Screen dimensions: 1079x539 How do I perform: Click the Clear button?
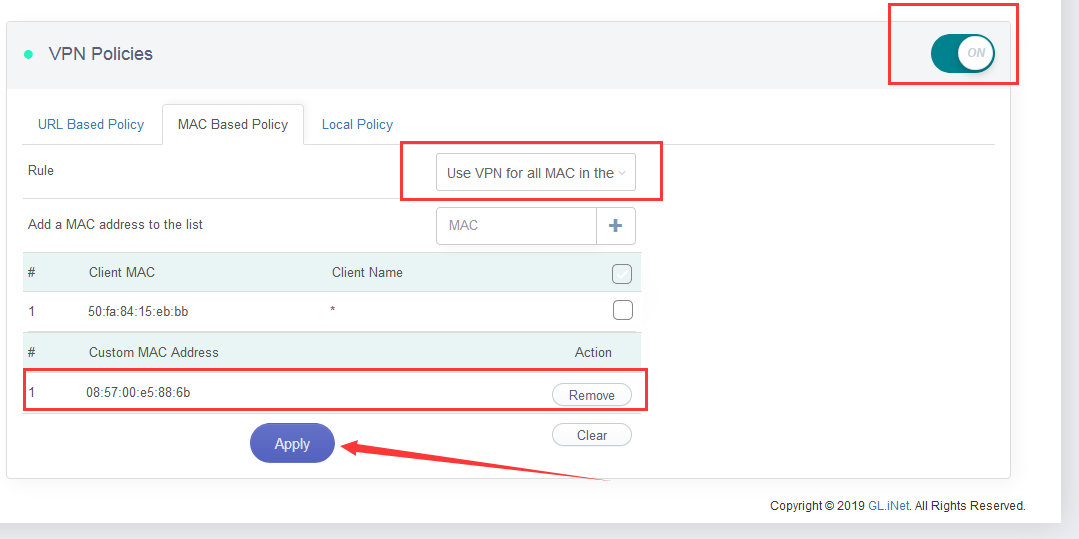[x=591, y=435]
